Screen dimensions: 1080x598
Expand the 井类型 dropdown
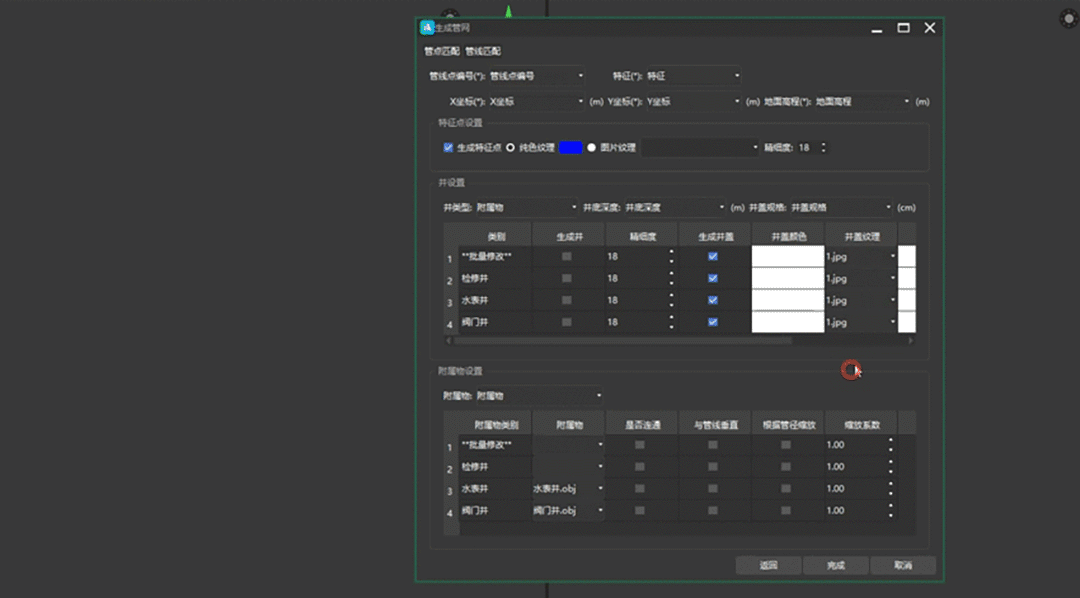click(526, 207)
